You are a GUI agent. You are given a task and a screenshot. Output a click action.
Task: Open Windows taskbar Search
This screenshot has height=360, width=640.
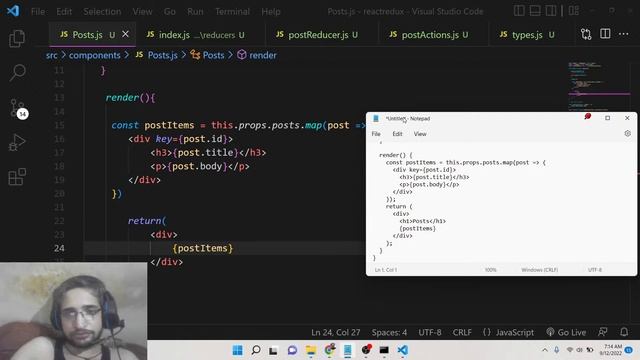pos(256,350)
